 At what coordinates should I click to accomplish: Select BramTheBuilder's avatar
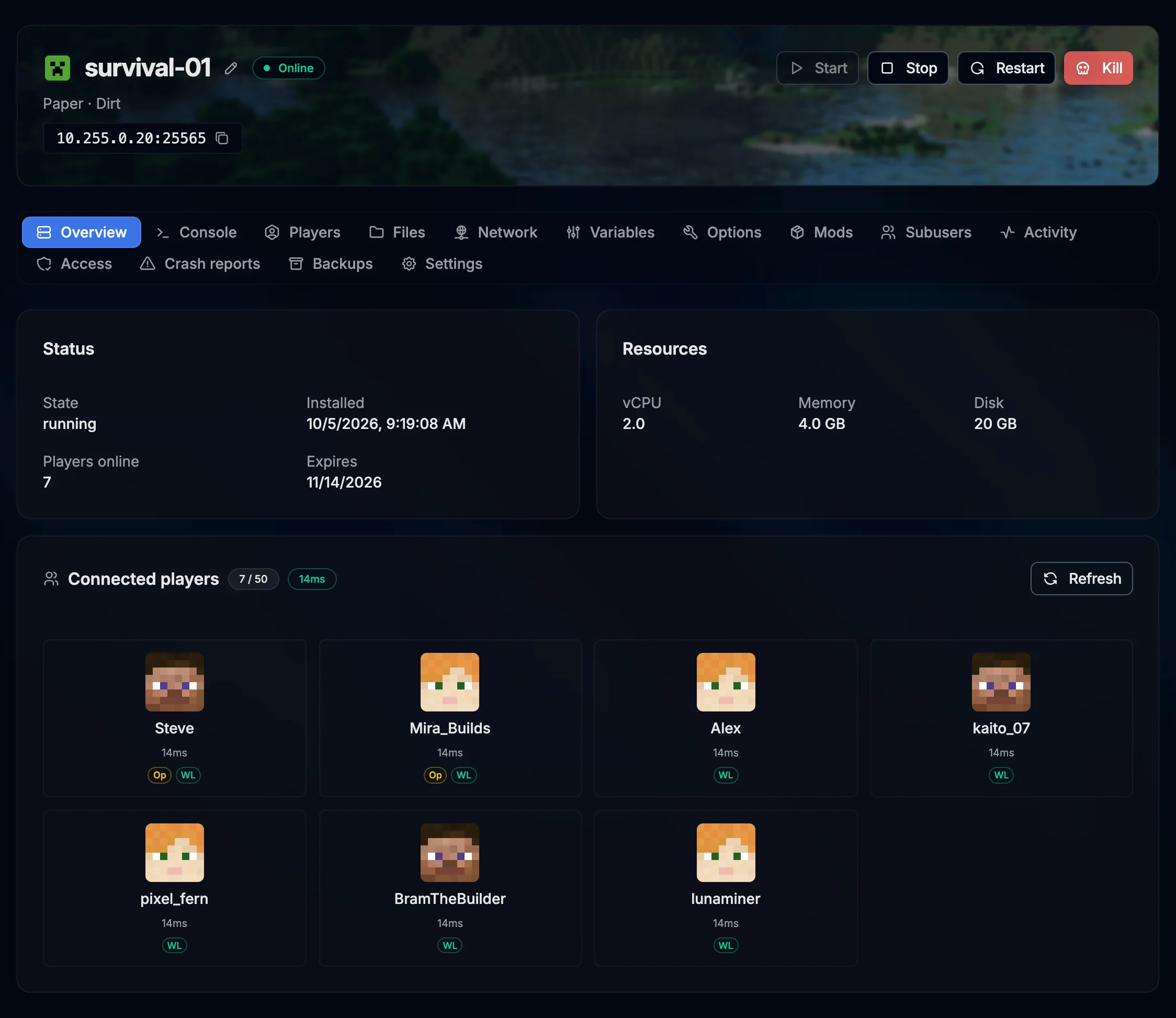click(449, 852)
